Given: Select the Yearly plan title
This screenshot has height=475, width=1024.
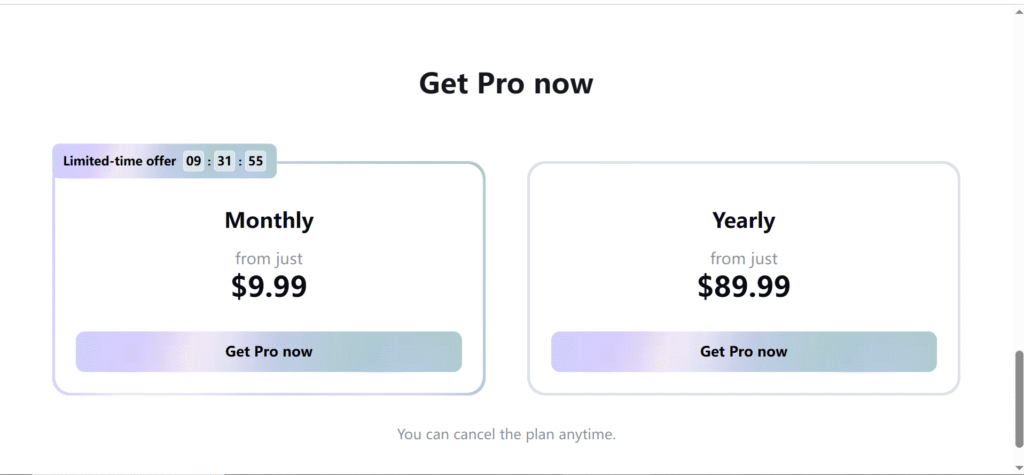Looking at the screenshot, I should click(743, 220).
